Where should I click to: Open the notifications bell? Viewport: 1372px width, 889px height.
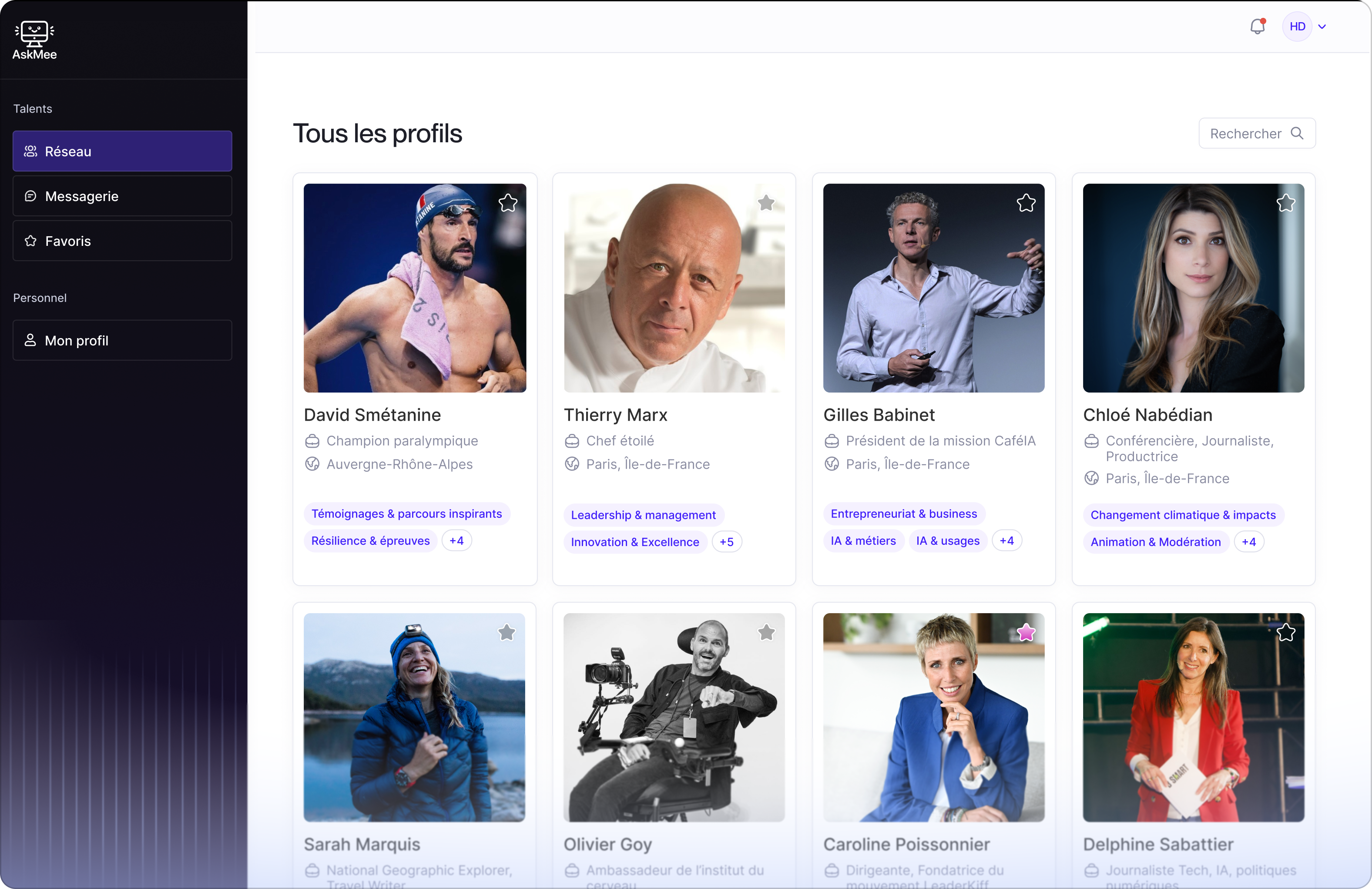point(1257,27)
